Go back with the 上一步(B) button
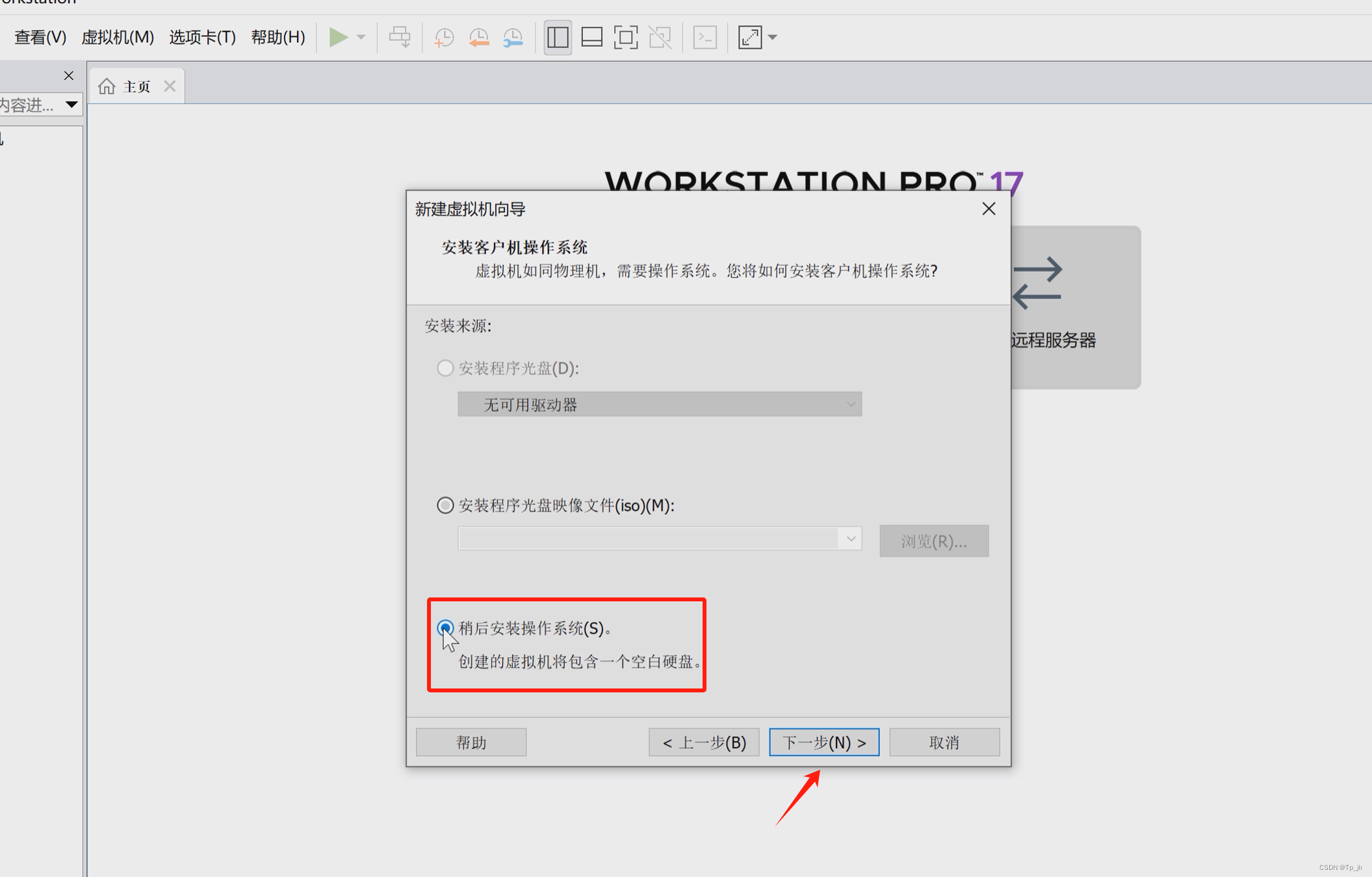This screenshot has height=877, width=1372. pos(704,742)
